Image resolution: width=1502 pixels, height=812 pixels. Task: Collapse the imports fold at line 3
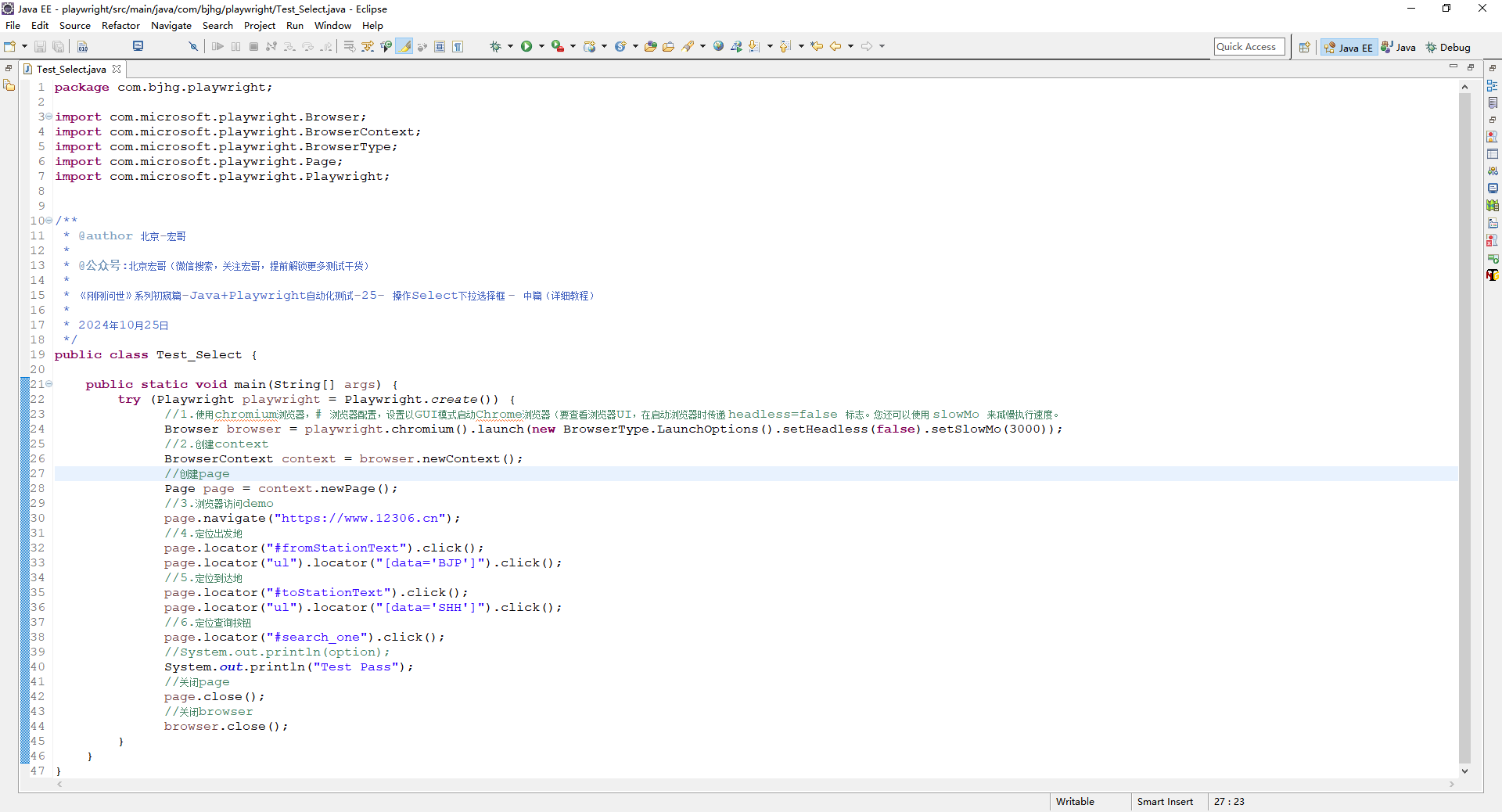point(49,117)
